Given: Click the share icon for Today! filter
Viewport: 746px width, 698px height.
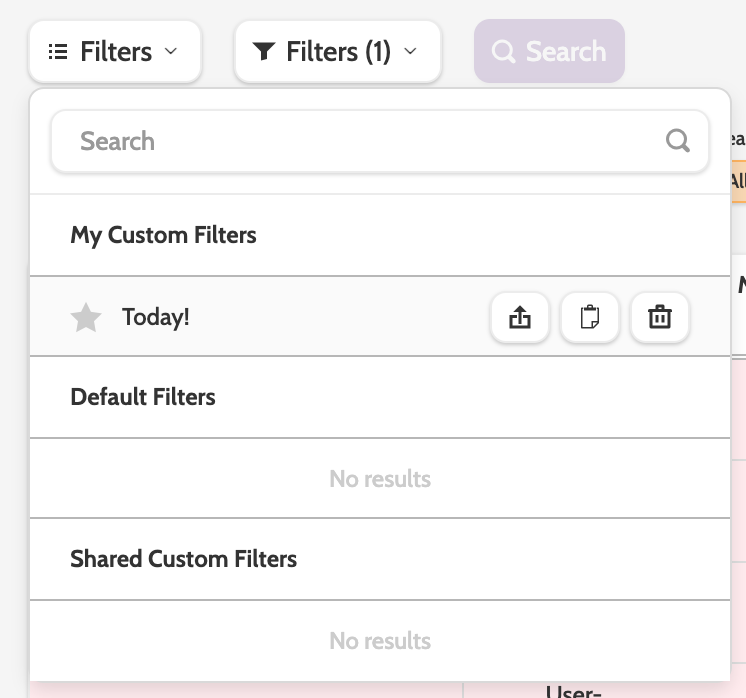Looking at the screenshot, I should [520, 318].
